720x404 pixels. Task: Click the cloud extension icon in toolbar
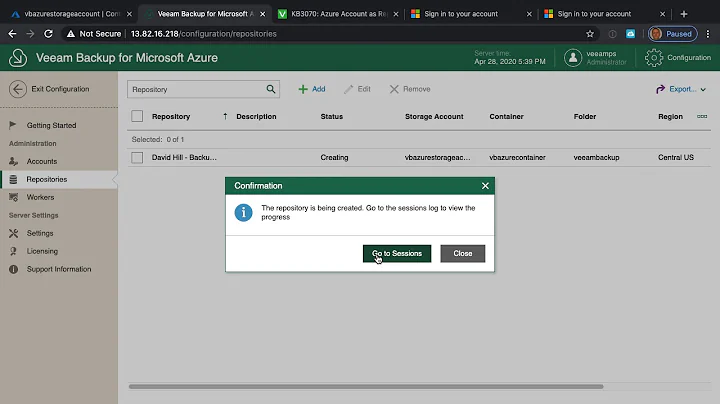click(630, 34)
